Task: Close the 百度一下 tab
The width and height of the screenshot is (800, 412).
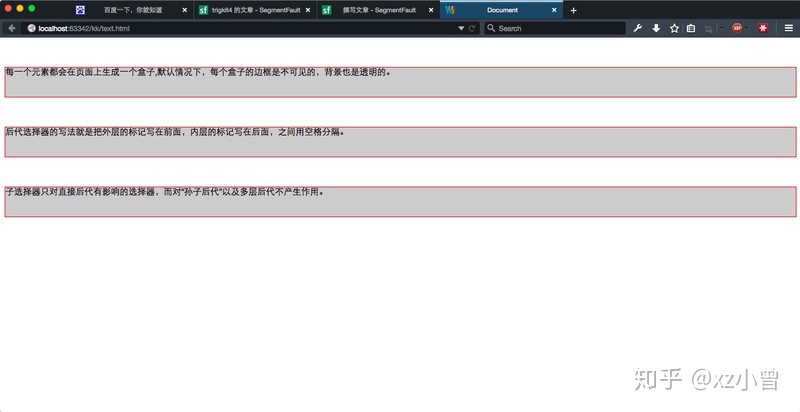Action: pos(185,10)
